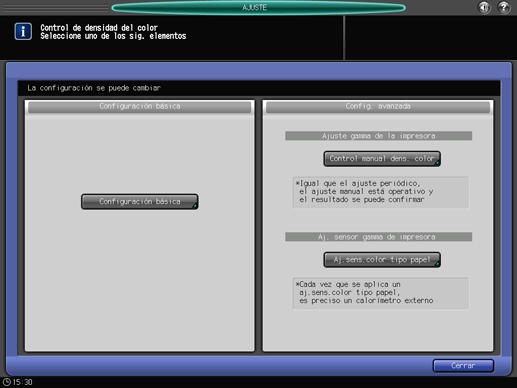This screenshot has height=388, width=517.
Task: Open Control manual dens. color
Action: (x=382, y=159)
